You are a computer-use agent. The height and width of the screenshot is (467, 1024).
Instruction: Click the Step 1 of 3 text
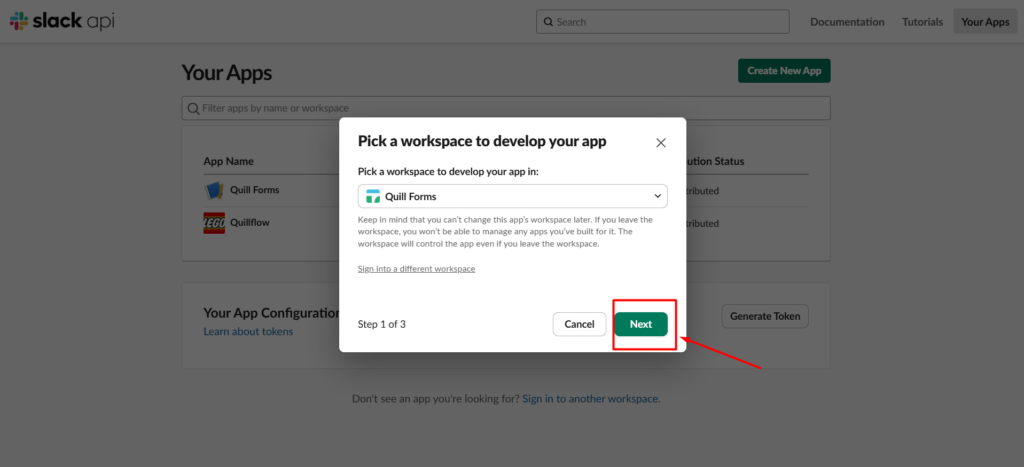coord(381,324)
